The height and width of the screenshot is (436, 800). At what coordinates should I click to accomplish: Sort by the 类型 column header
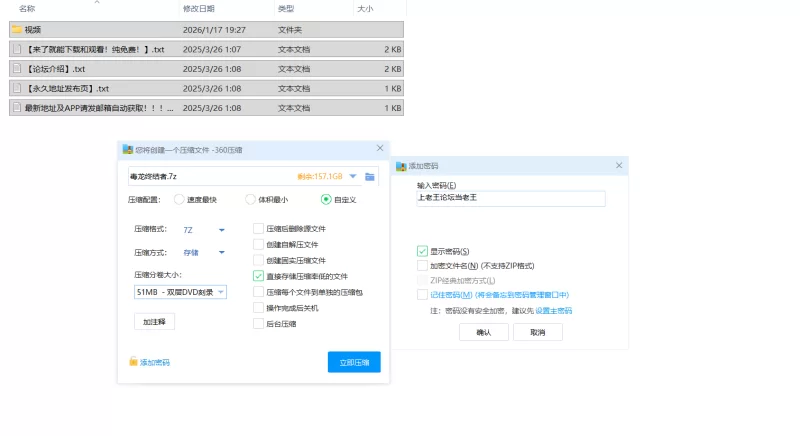coord(286,9)
